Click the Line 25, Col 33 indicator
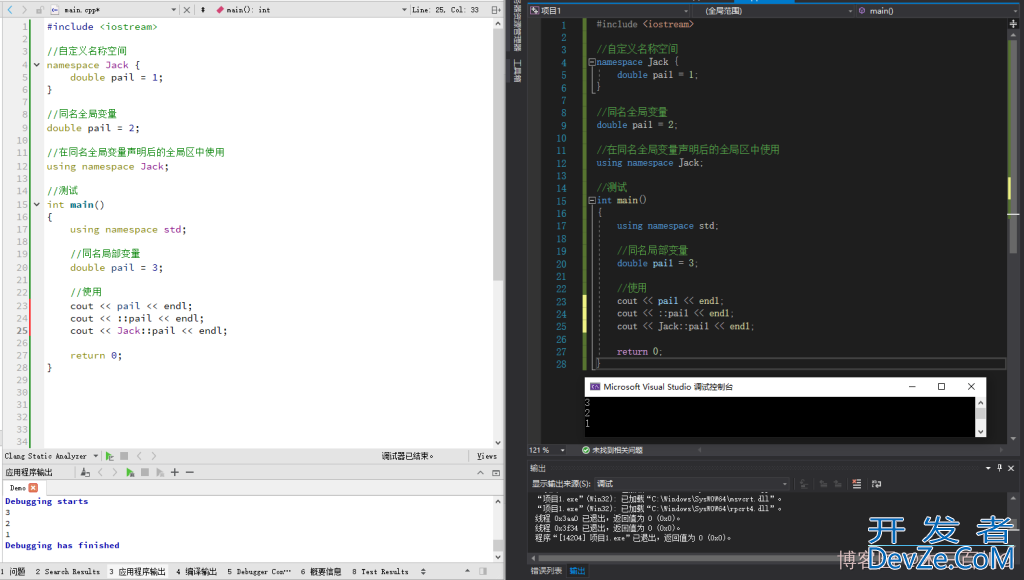 445,10
